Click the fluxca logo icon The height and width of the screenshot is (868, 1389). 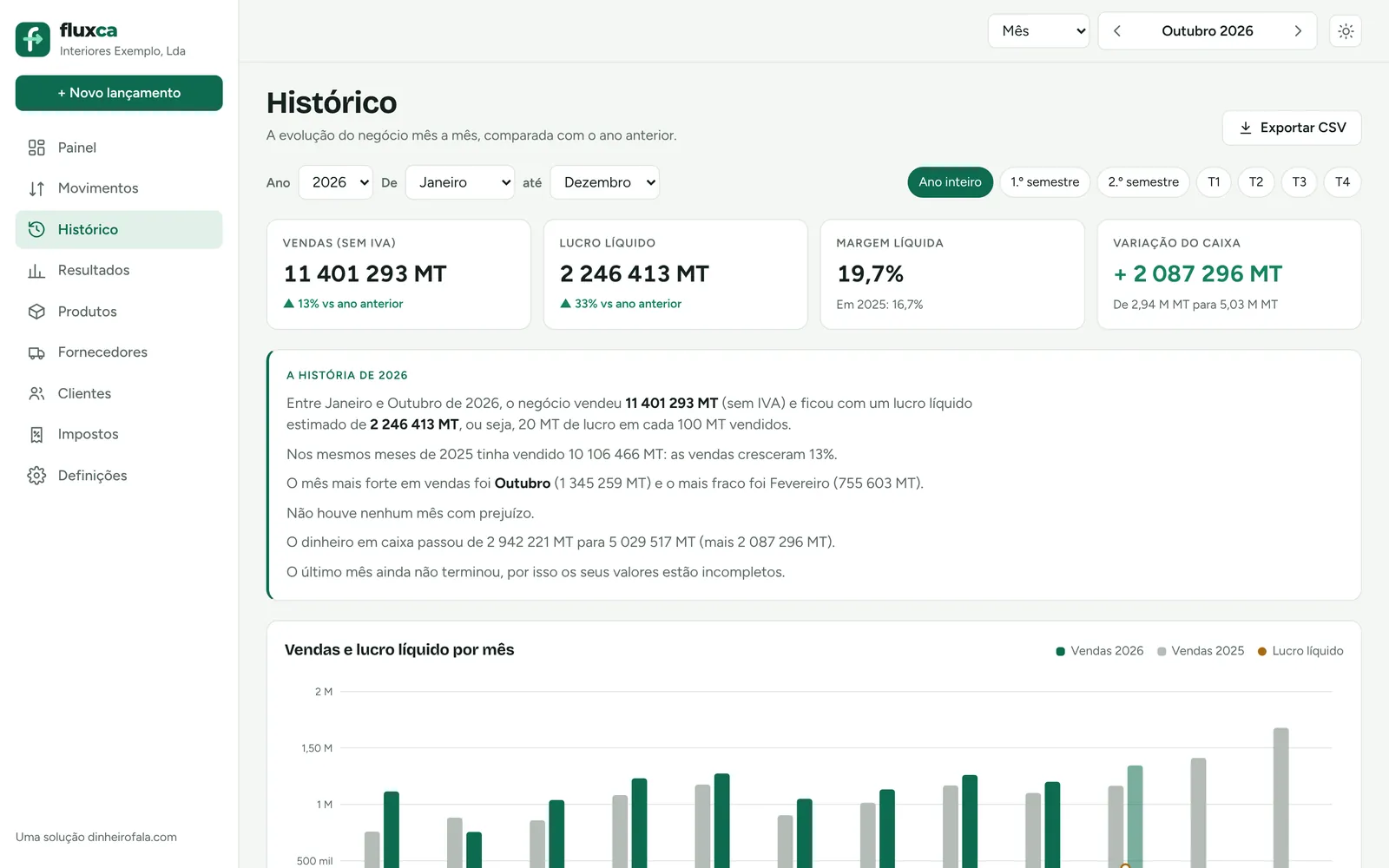click(x=33, y=39)
